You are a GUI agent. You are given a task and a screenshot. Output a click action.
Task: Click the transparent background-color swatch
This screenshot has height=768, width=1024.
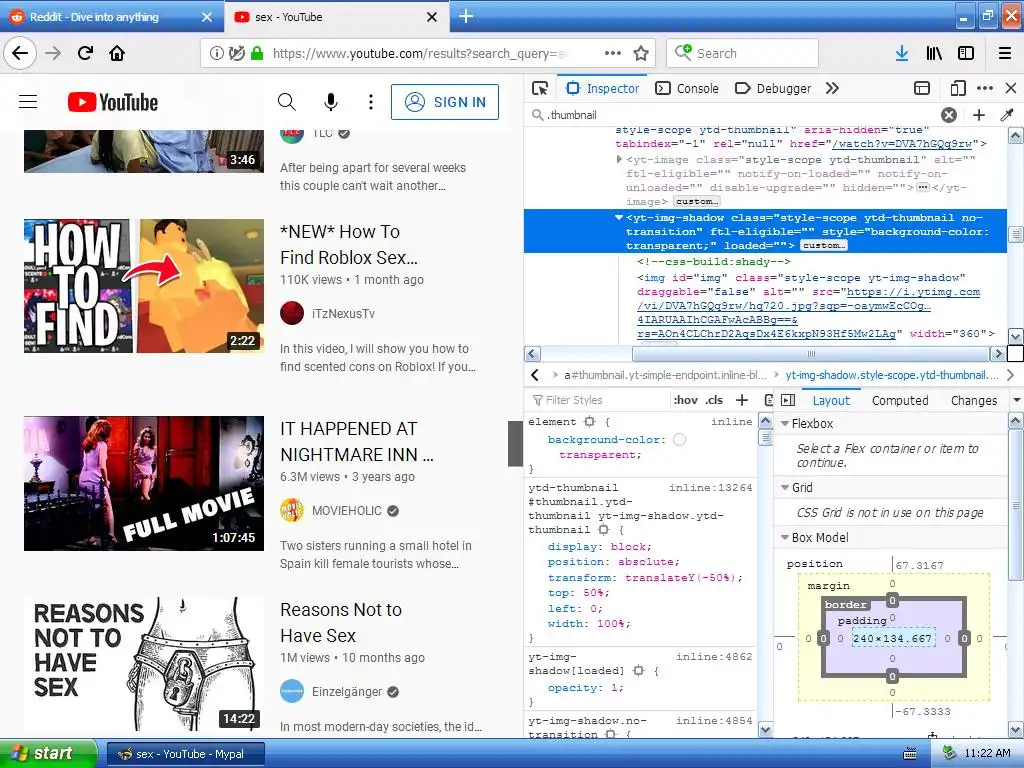point(679,440)
